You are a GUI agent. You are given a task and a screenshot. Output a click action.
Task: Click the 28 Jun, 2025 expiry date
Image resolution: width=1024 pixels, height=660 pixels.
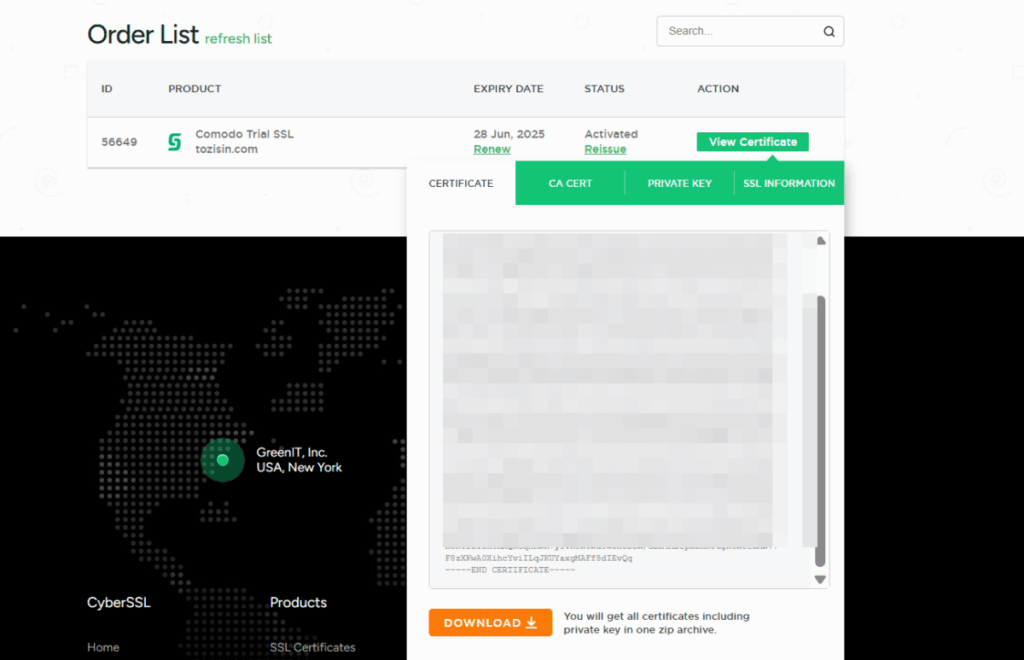click(509, 134)
